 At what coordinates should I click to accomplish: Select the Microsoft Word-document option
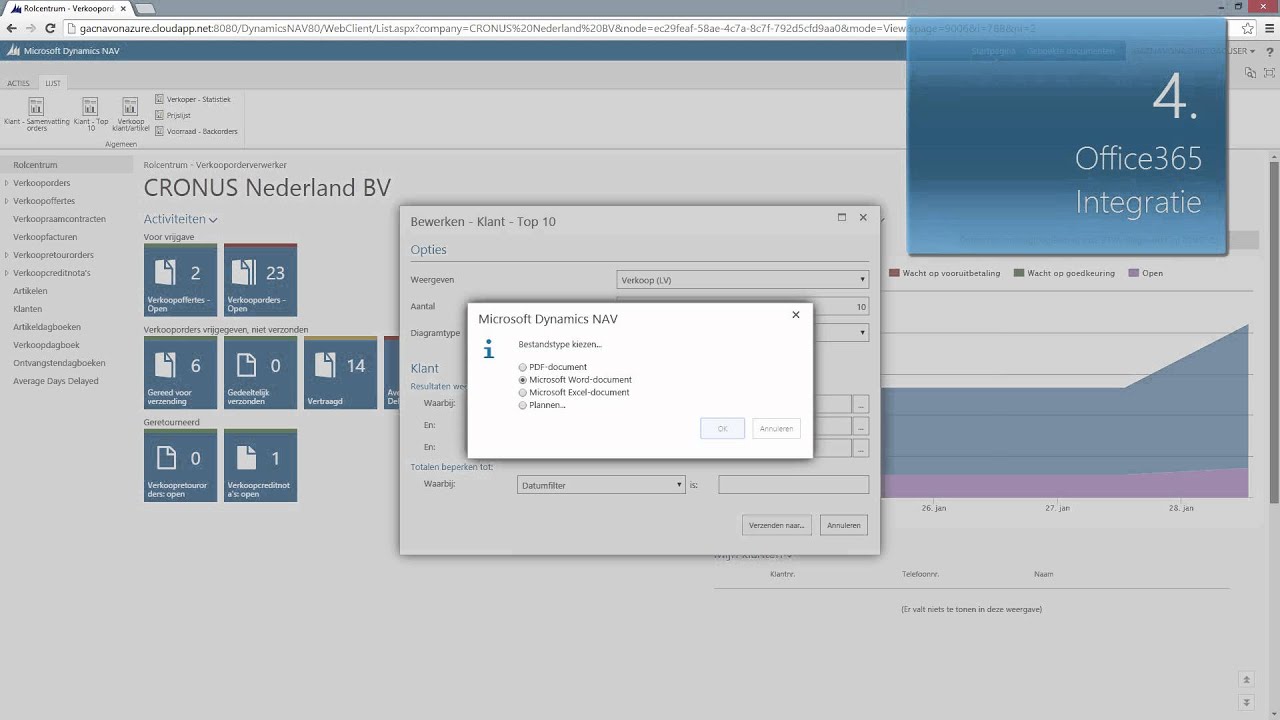pyautogui.click(x=522, y=380)
